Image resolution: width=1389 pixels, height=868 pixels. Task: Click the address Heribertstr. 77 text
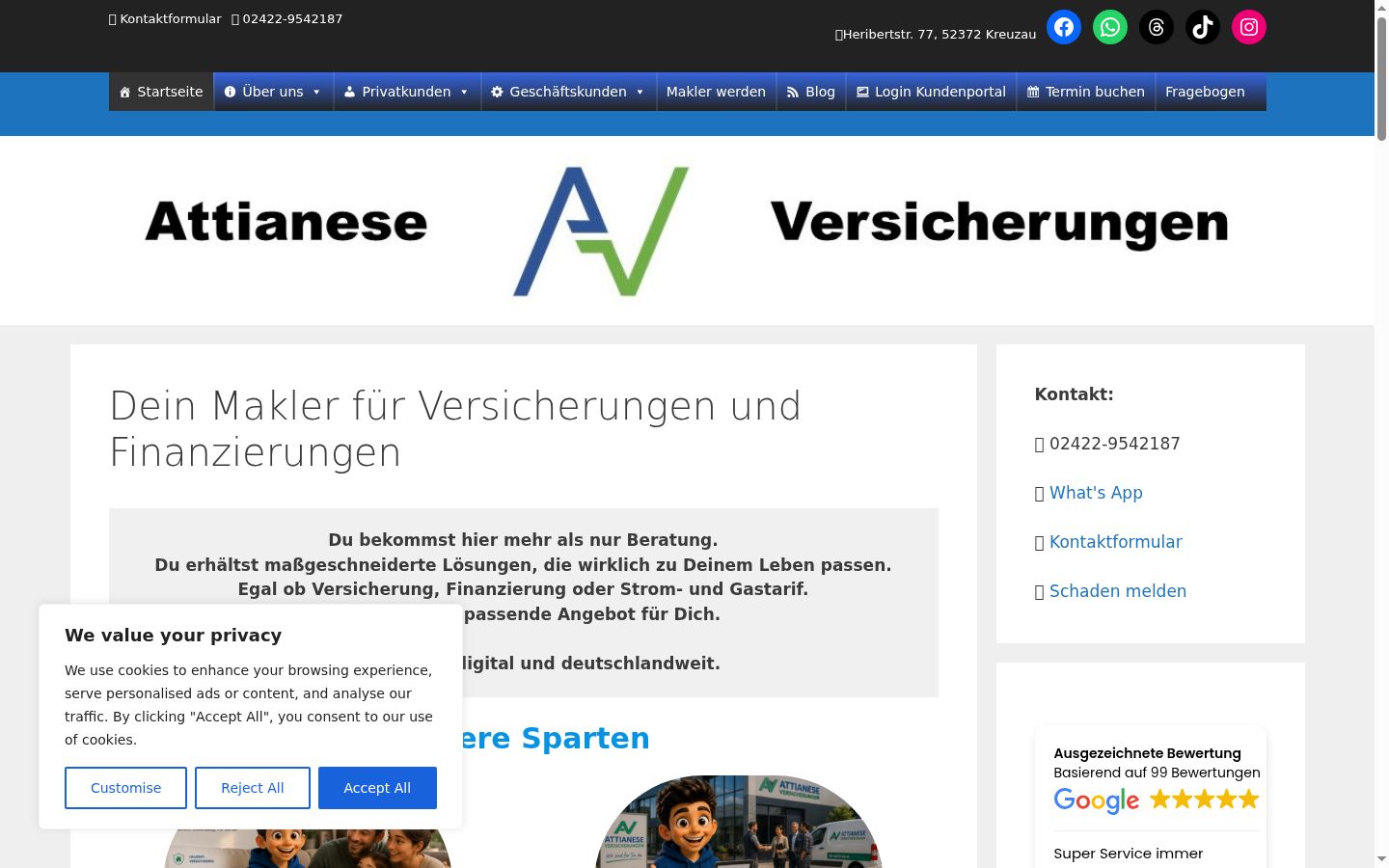[936, 34]
